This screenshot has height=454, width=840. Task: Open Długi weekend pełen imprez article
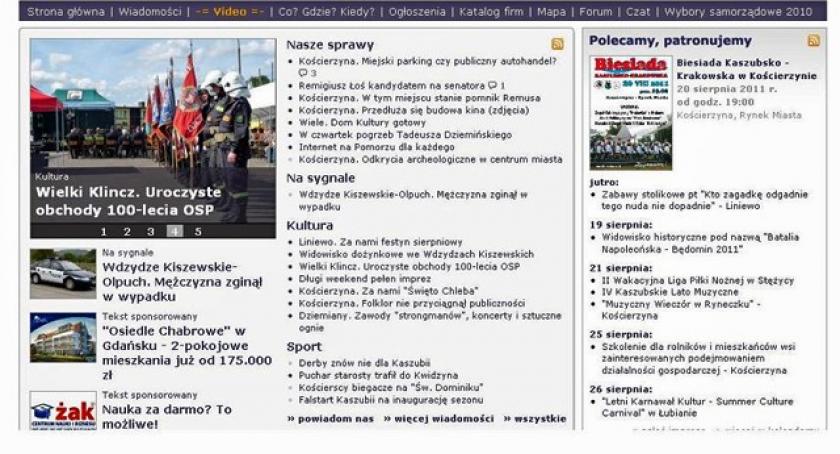point(365,279)
